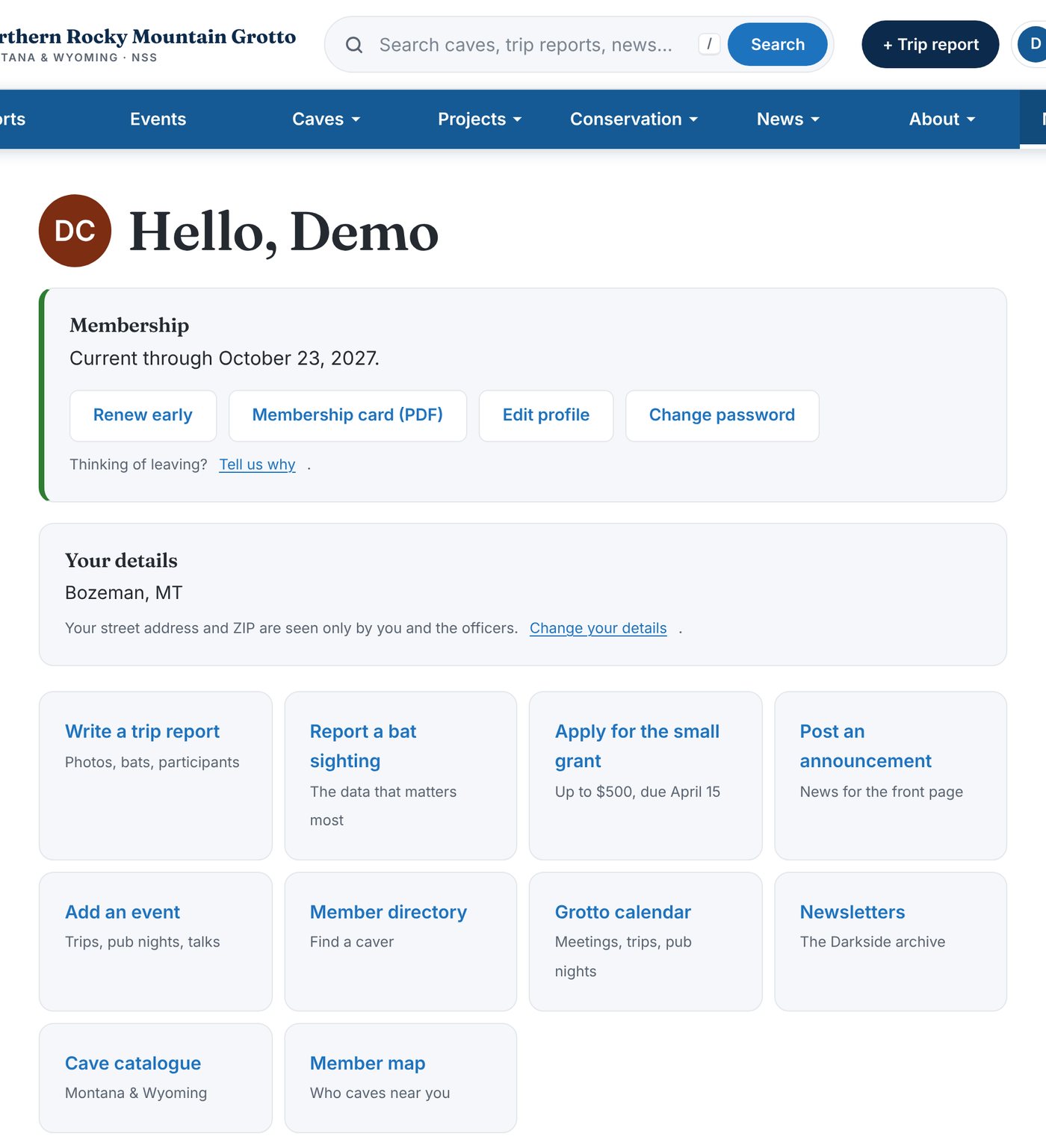Click the DC avatar circle beside Hello
Image resolution: width=1046 pixels, height=1148 pixels.
click(75, 231)
